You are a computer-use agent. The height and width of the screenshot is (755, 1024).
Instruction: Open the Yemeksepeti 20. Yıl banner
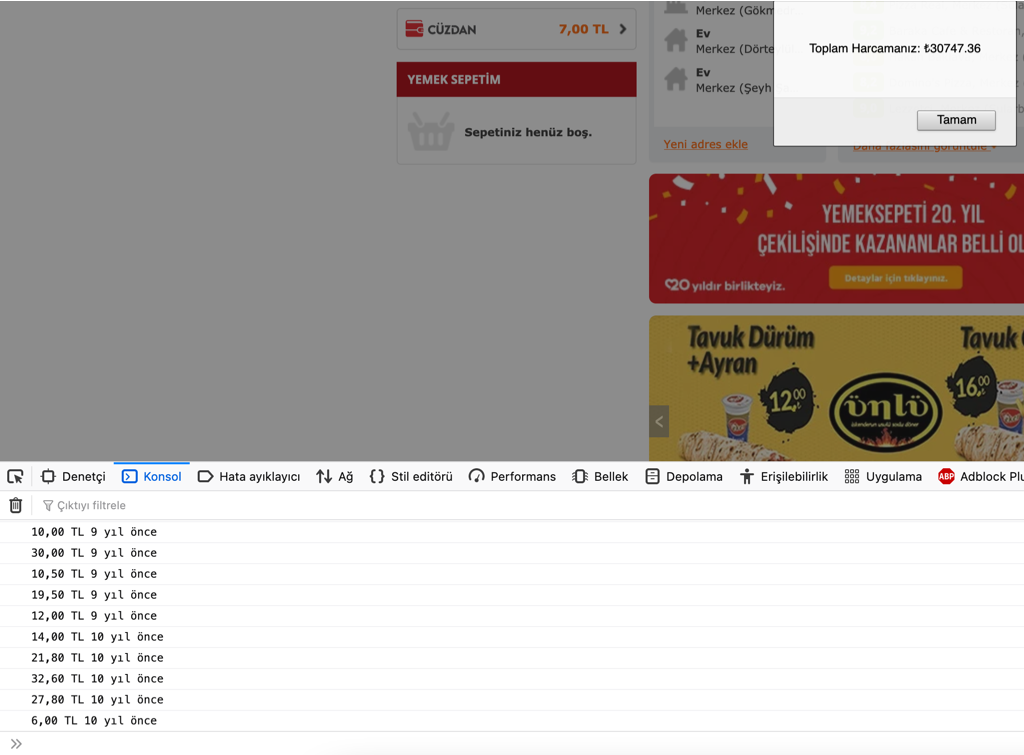tap(837, 238)
